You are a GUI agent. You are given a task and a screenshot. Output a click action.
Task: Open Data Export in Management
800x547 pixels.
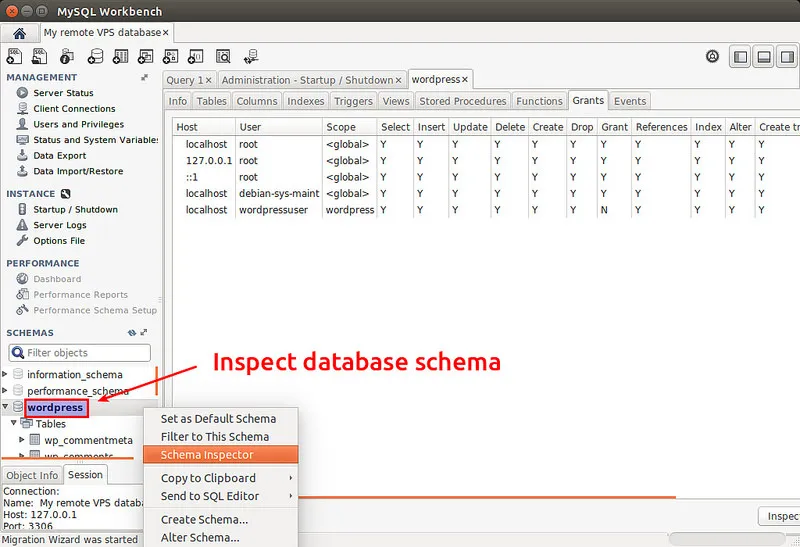tap(59, 156)
